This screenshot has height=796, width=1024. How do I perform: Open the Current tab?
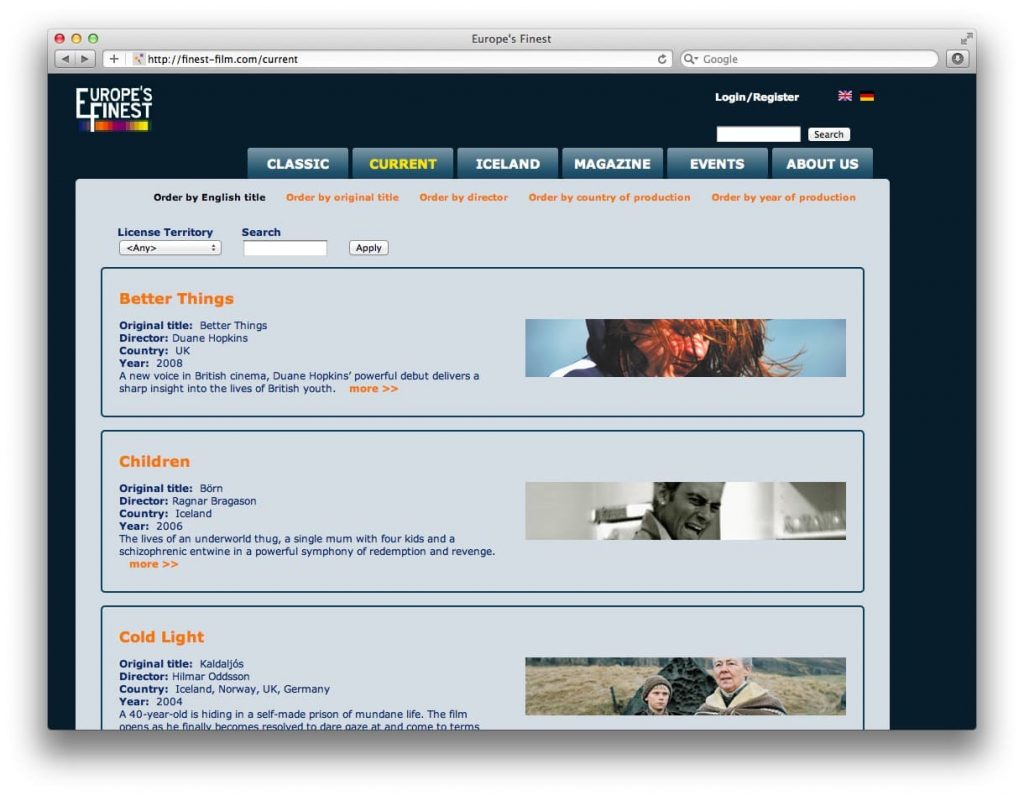403,164
